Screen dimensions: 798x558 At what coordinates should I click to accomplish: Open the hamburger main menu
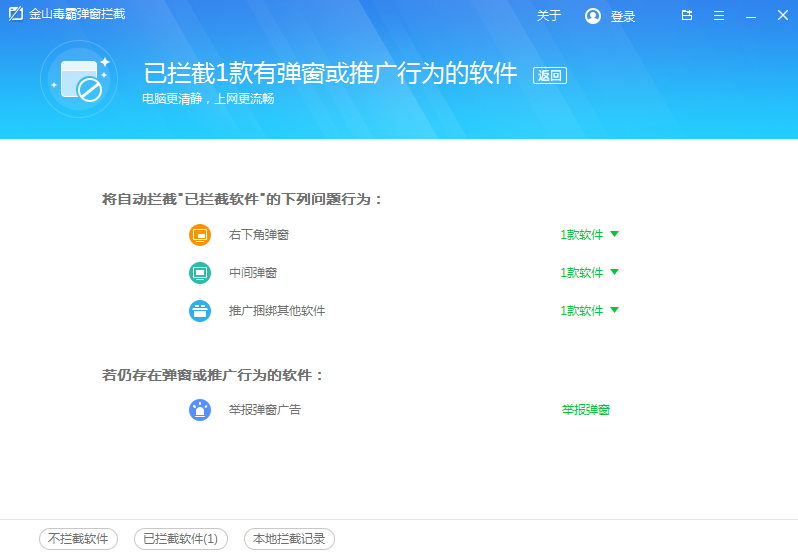[x=719, y=16]
